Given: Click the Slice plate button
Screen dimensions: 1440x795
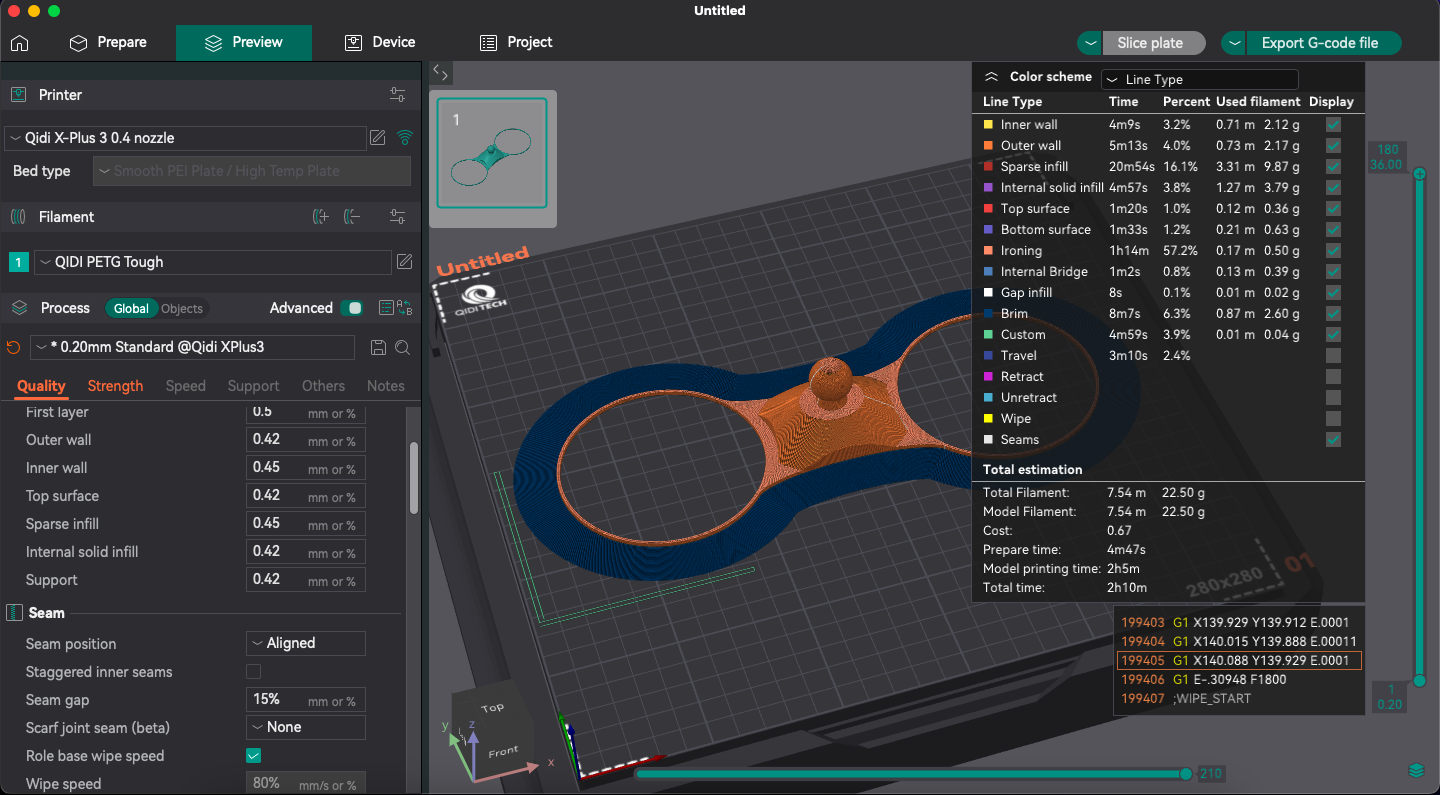Looking at the screenshot, I should [x=1153, y=43].
